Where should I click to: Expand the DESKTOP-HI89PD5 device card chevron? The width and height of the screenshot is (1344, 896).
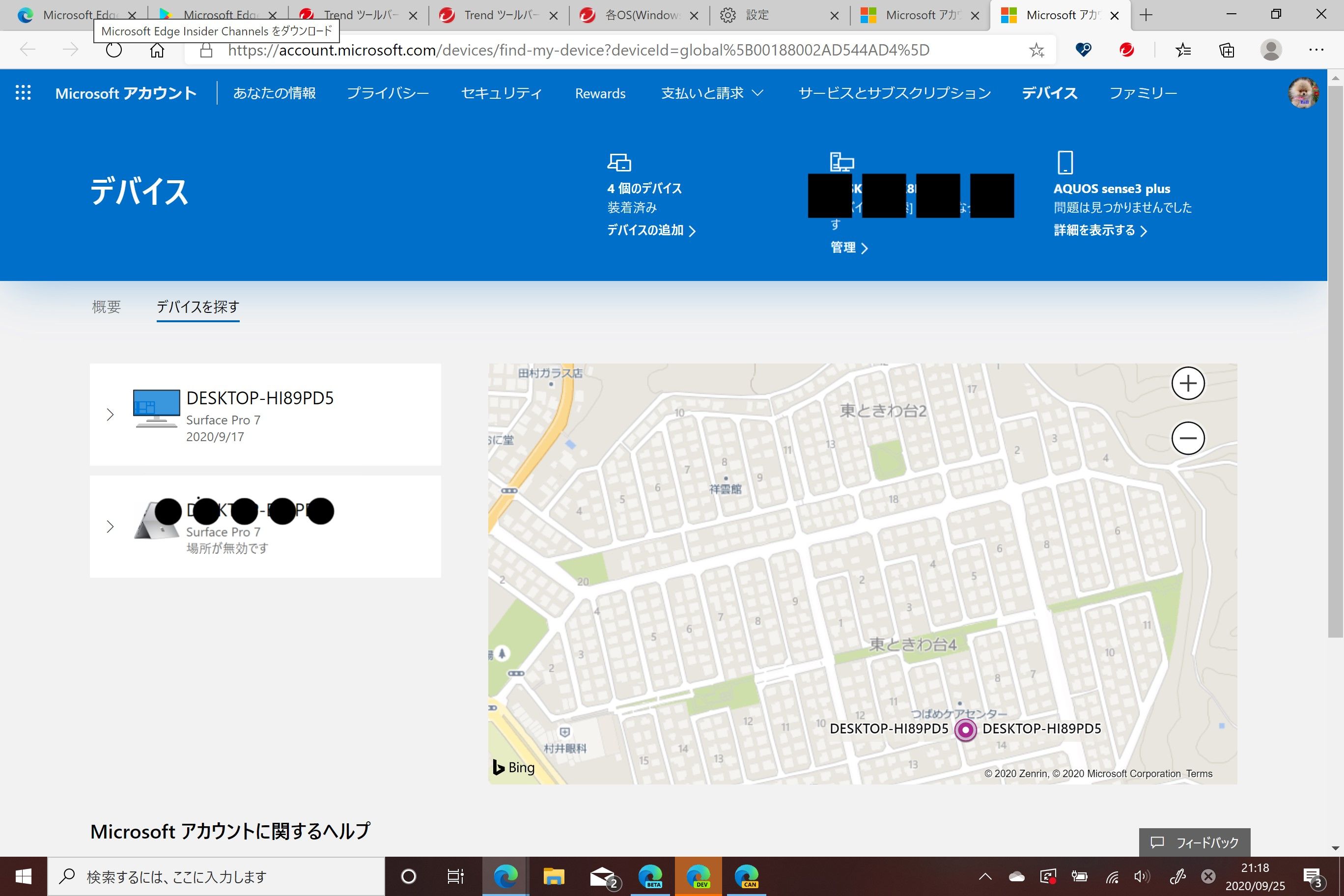[111, 414]
